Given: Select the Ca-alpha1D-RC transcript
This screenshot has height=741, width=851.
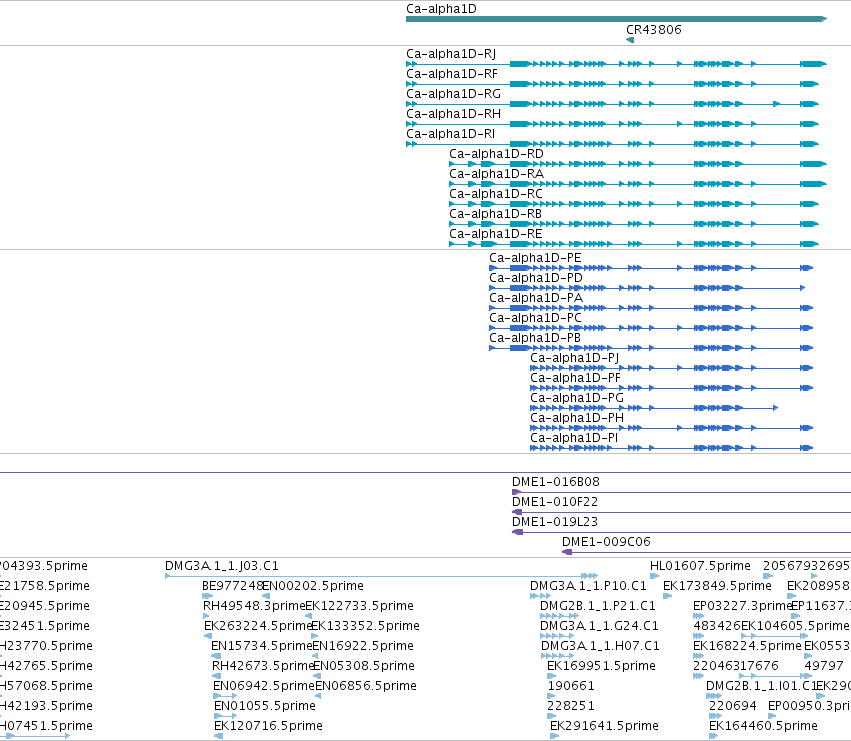Looking at the screenshot, I should [x=634, y=204].
